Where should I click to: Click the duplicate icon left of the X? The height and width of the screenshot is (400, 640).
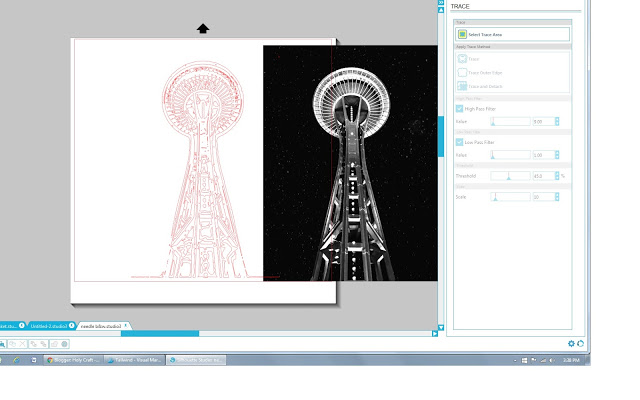(x=13, y=344)
